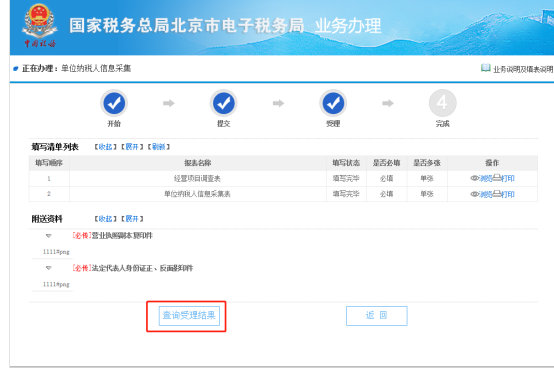The image size is (554, 371).
Task: Select the 开始 step checkmark circle
Action: (x=114, y=103)
